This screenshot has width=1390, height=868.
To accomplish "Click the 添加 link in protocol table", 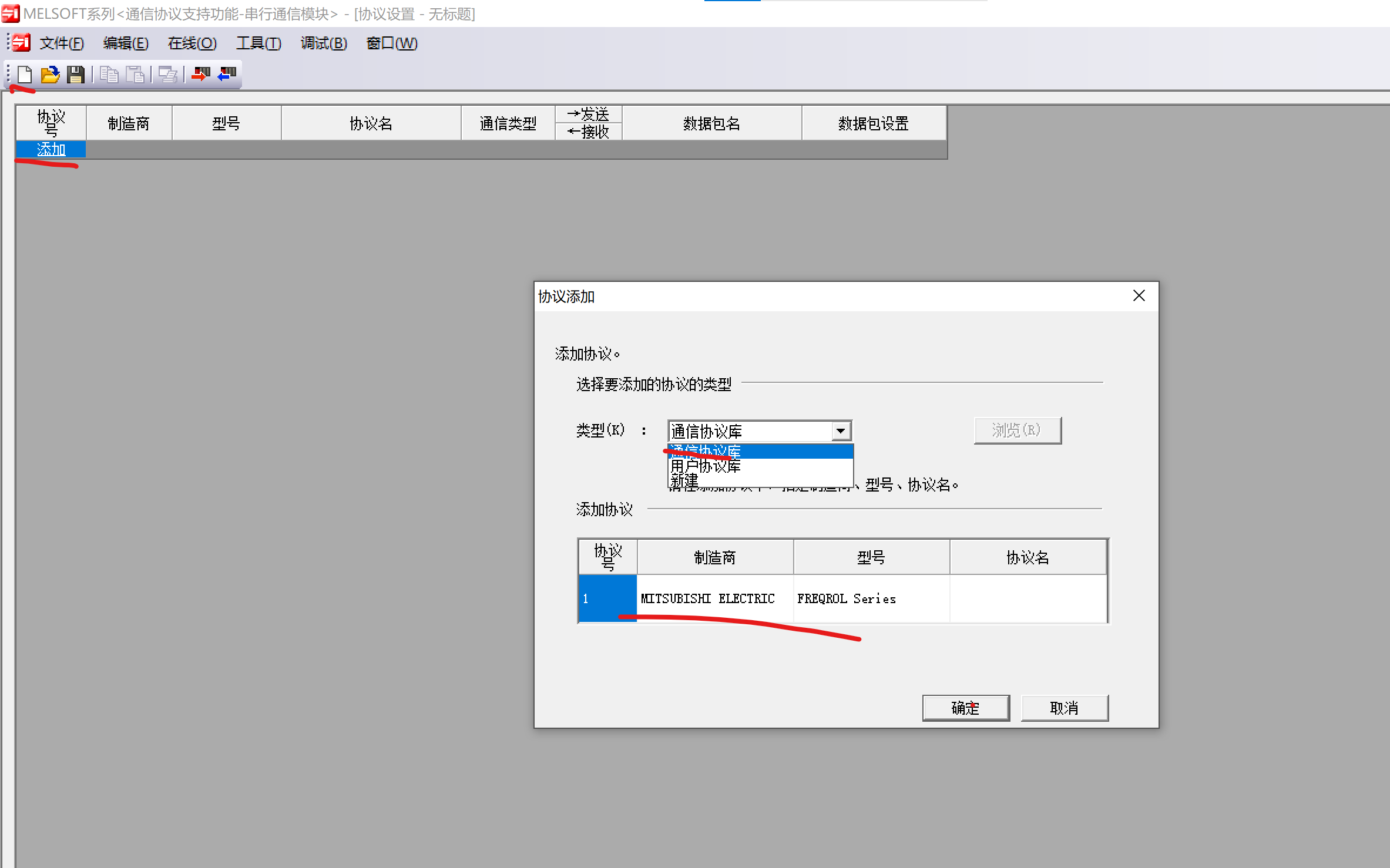I will click(51, 150).
